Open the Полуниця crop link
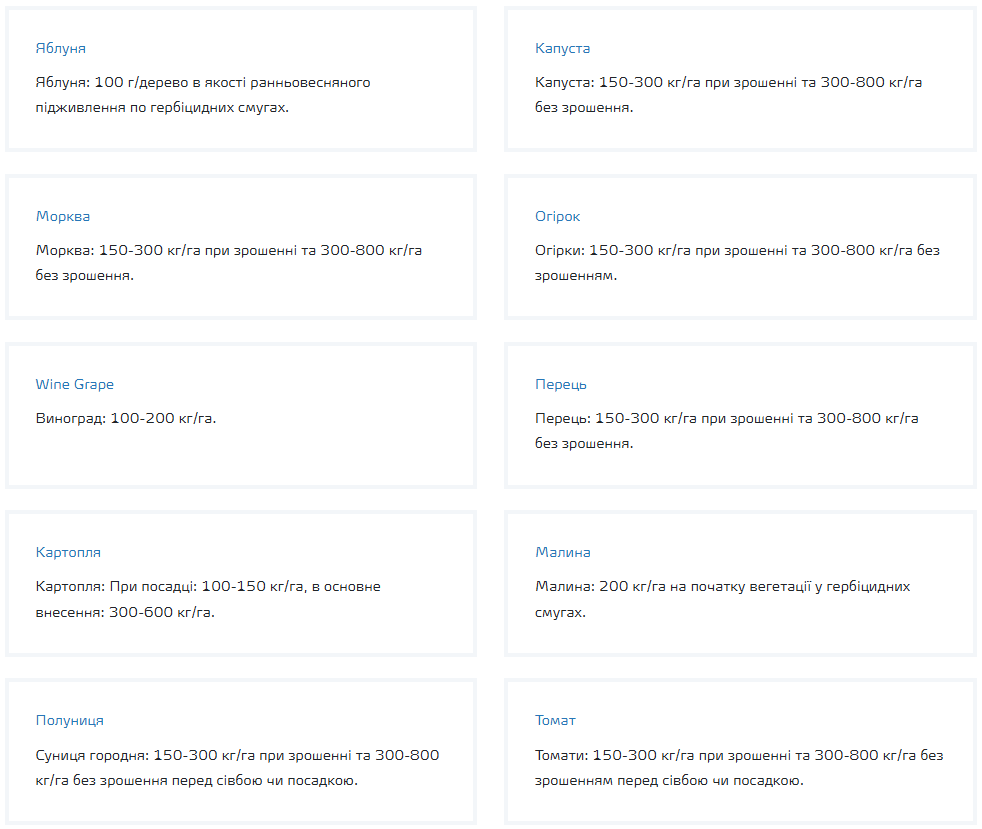Screen dimensions: 982x829 (x=70, y=721)
